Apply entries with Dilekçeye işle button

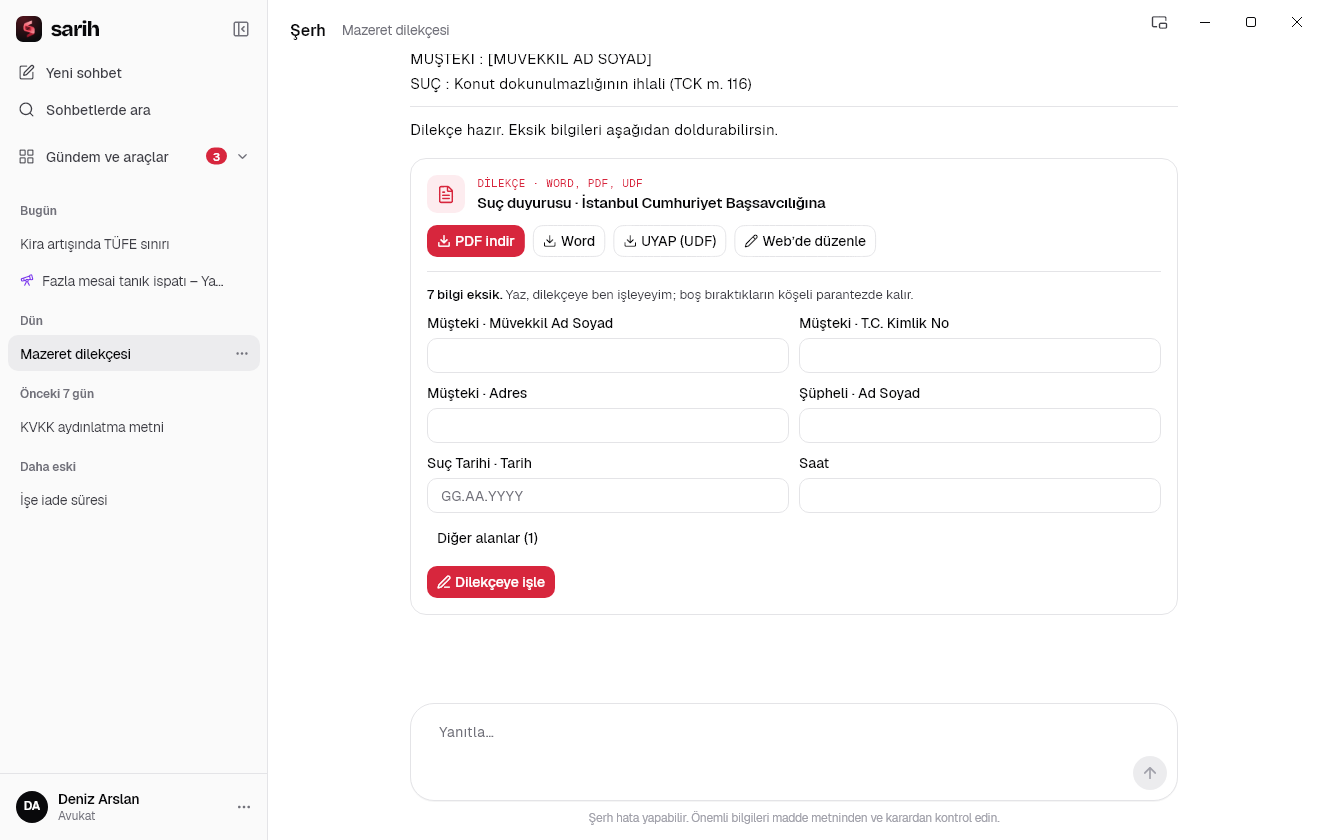(x=491, y=582)
